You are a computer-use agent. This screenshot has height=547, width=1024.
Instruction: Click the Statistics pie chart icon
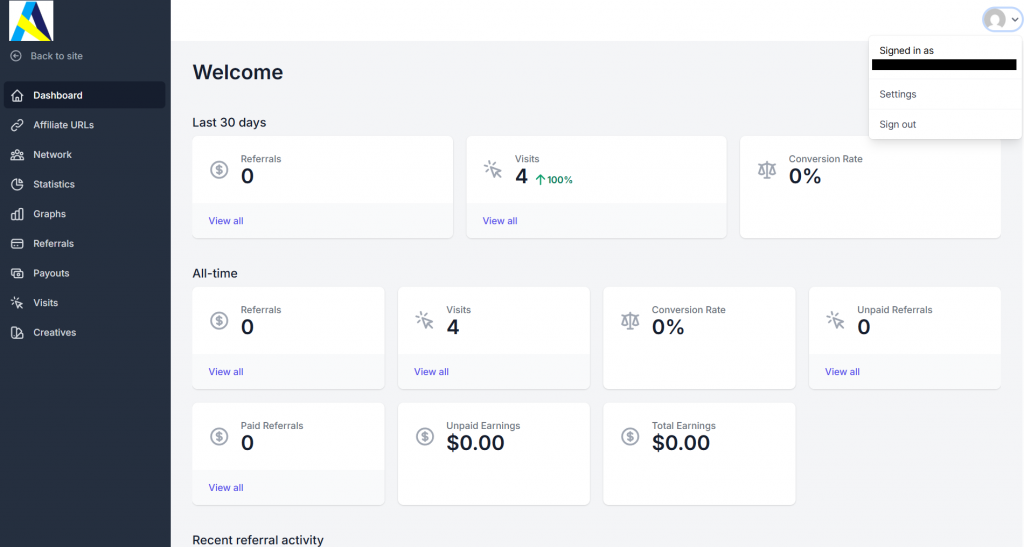16,185
